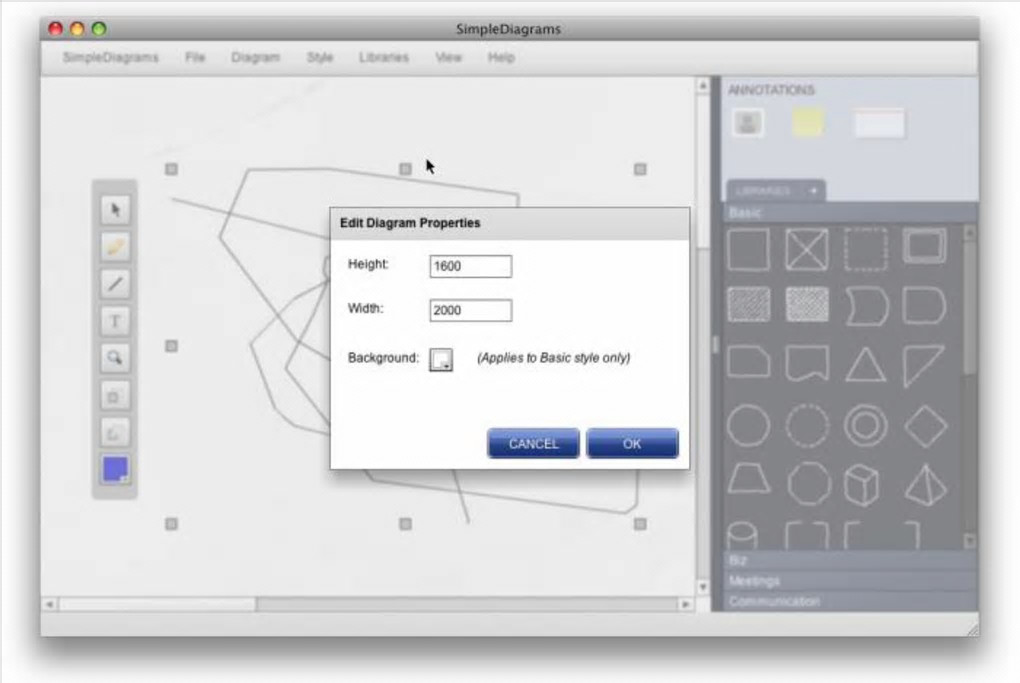Select the white index card annotation
The height and width of the screenshot is (683, 1020).
tap(879, 124)
